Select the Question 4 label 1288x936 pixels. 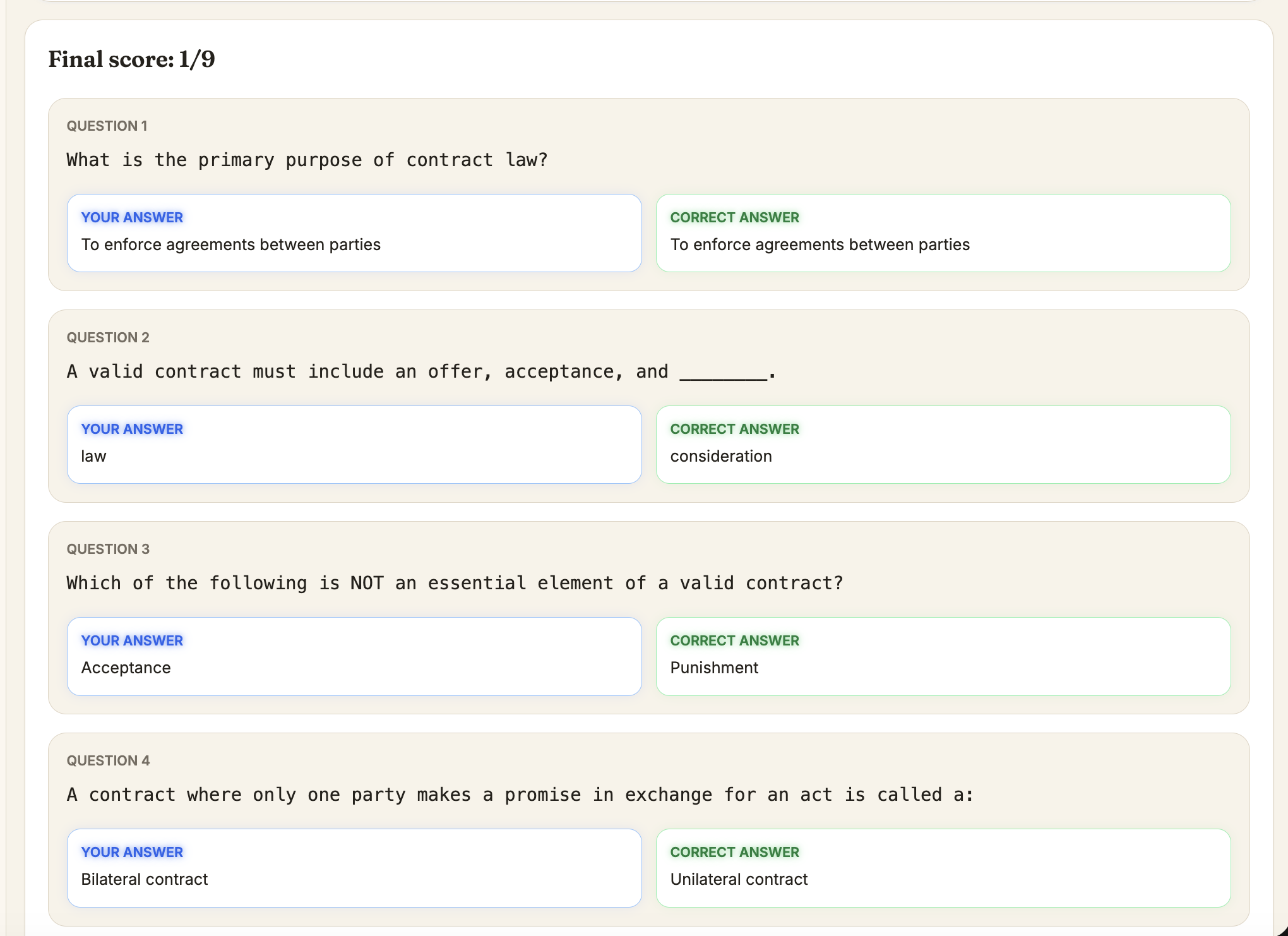click(108, 760)
